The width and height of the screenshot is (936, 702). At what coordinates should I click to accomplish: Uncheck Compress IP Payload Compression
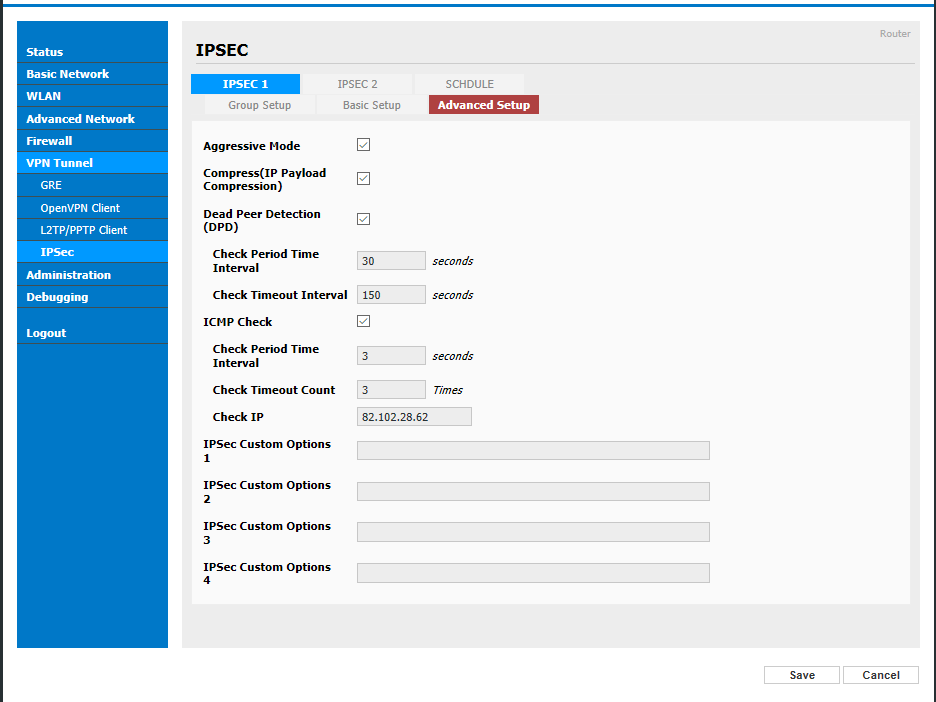364,178
